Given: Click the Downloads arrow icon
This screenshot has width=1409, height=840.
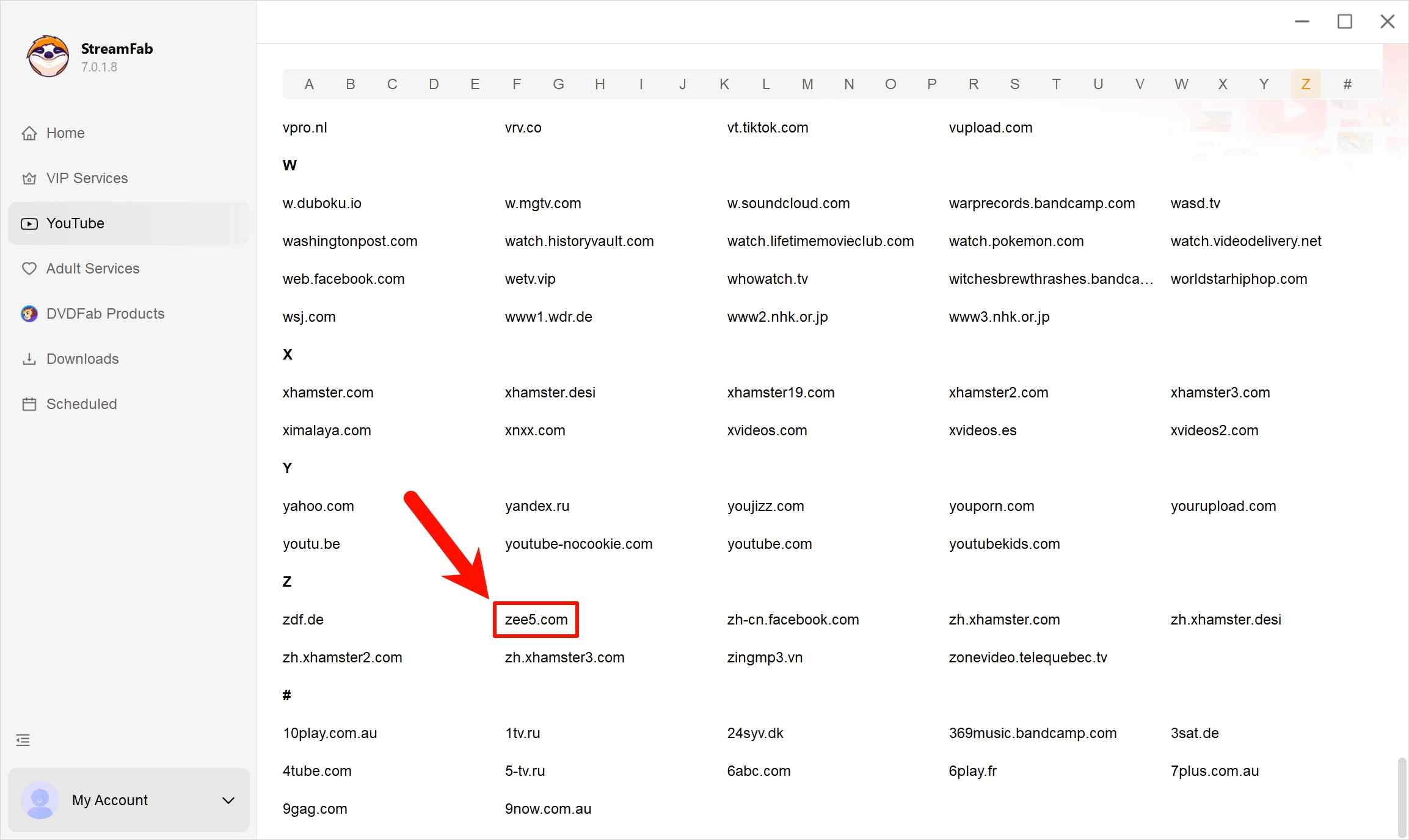Looking at the screenshot, I should point(29,359).
